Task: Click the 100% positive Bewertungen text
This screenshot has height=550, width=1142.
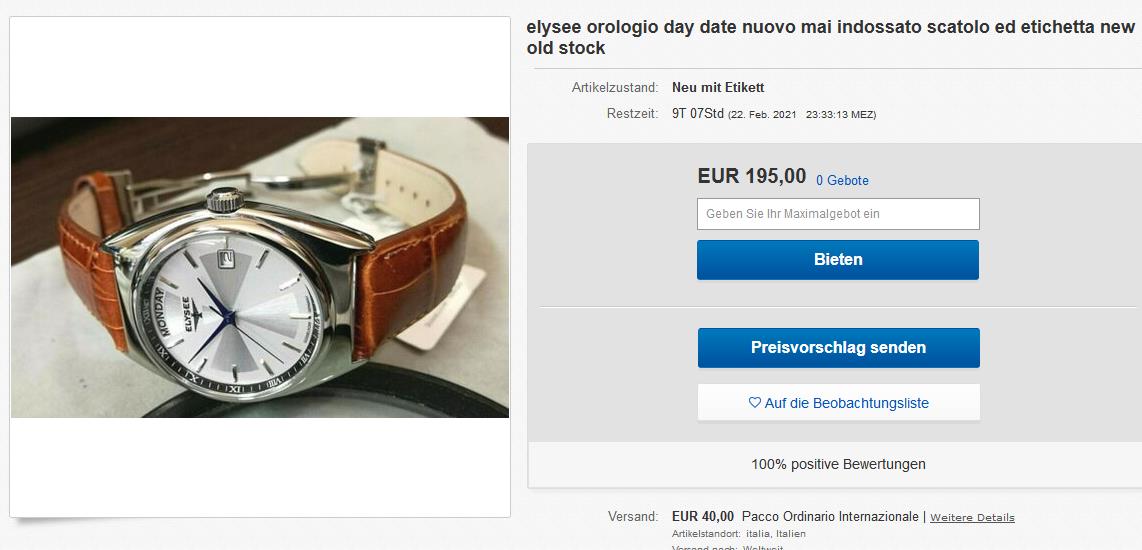Action: pos(838,464)
